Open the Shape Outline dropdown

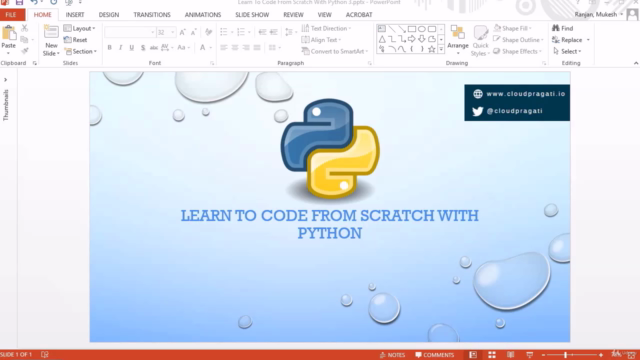tap(518, 40)
